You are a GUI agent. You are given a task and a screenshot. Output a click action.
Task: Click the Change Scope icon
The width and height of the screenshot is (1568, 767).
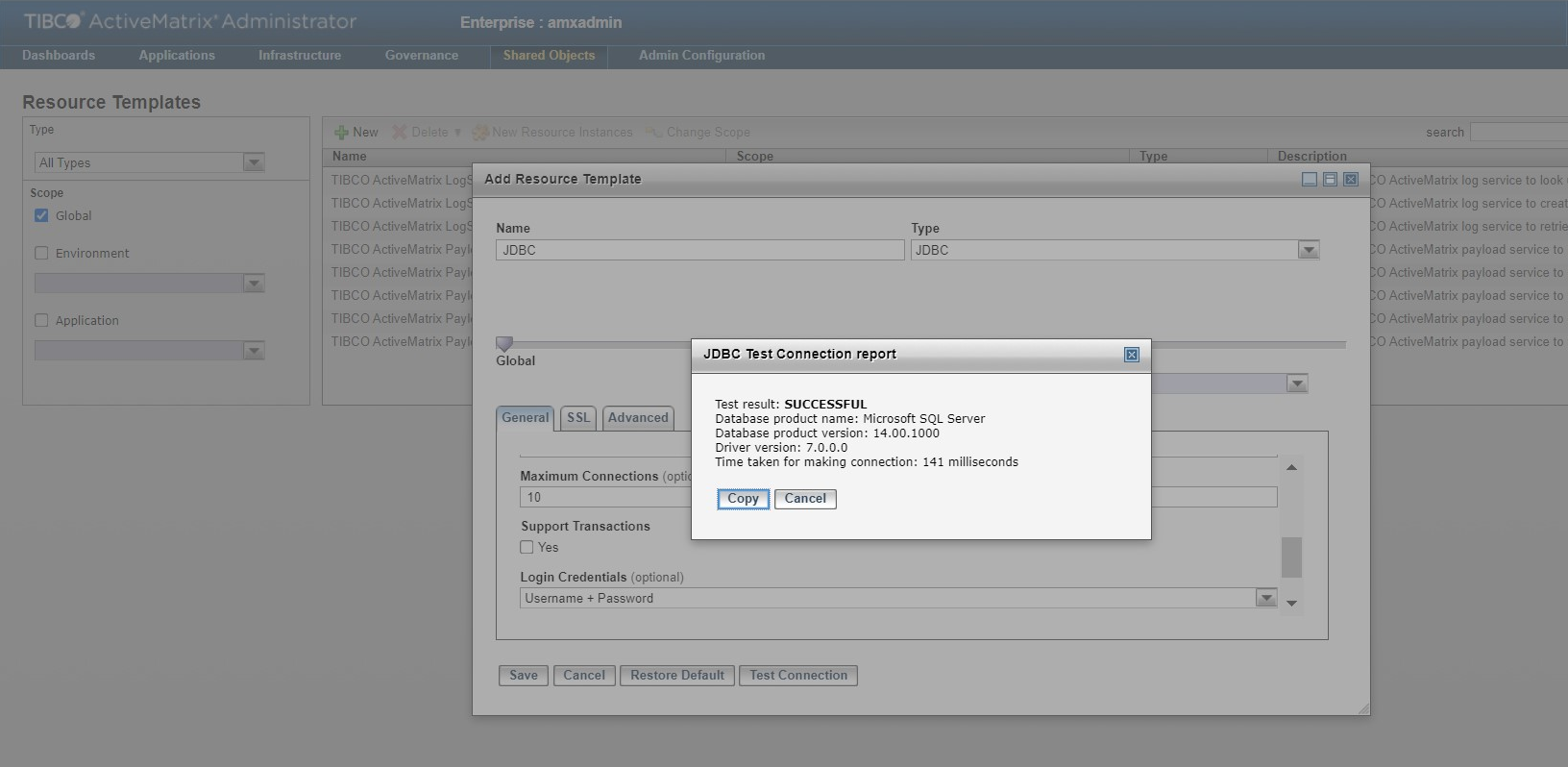tap(654, 133)
